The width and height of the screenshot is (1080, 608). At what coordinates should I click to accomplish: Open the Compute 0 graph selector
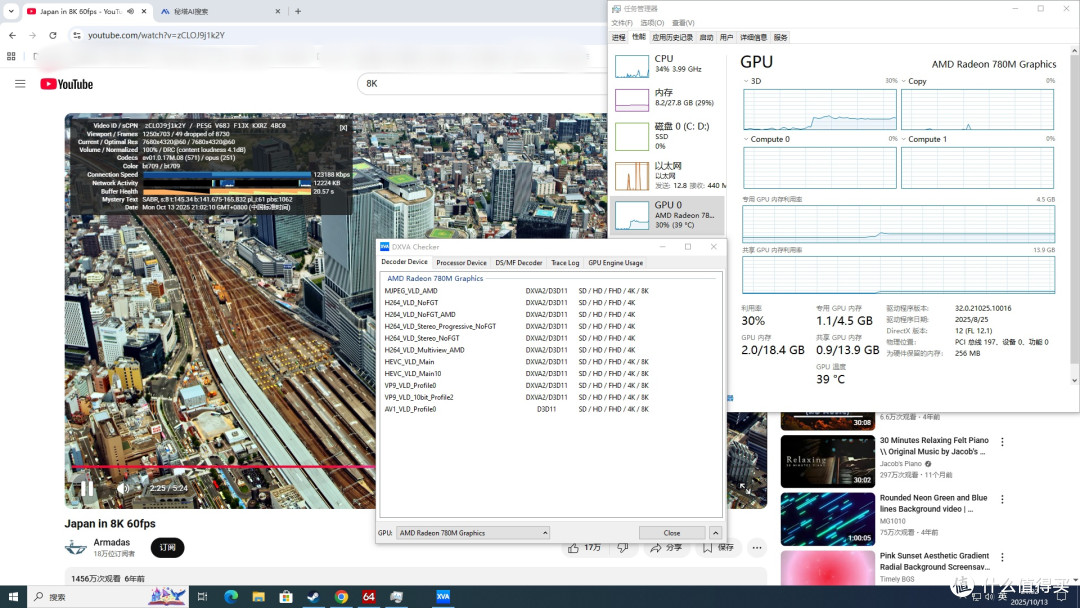click(x=746, y=139)
